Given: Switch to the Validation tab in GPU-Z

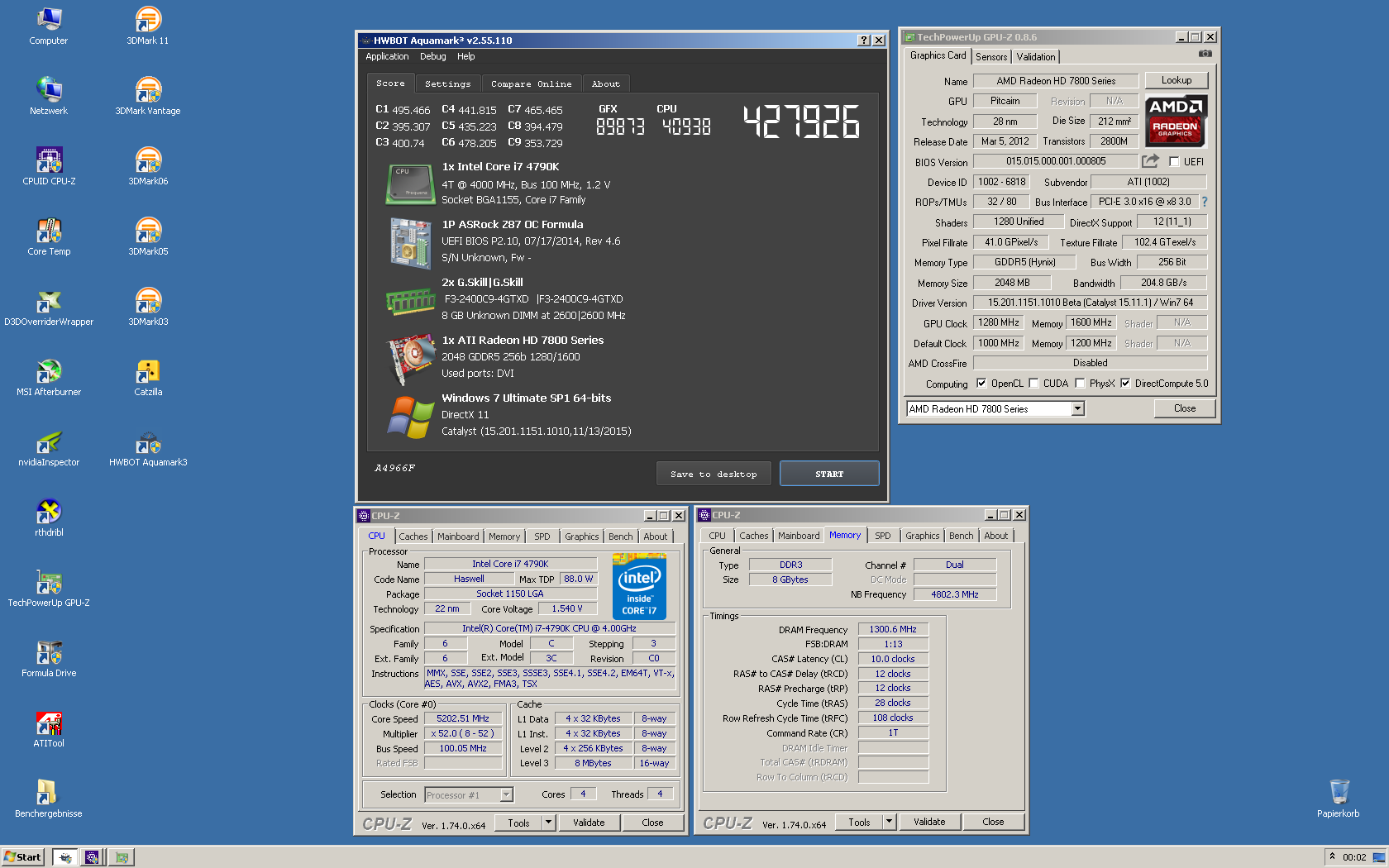Looking at the screenshot, I should (x=1036, y=57).
